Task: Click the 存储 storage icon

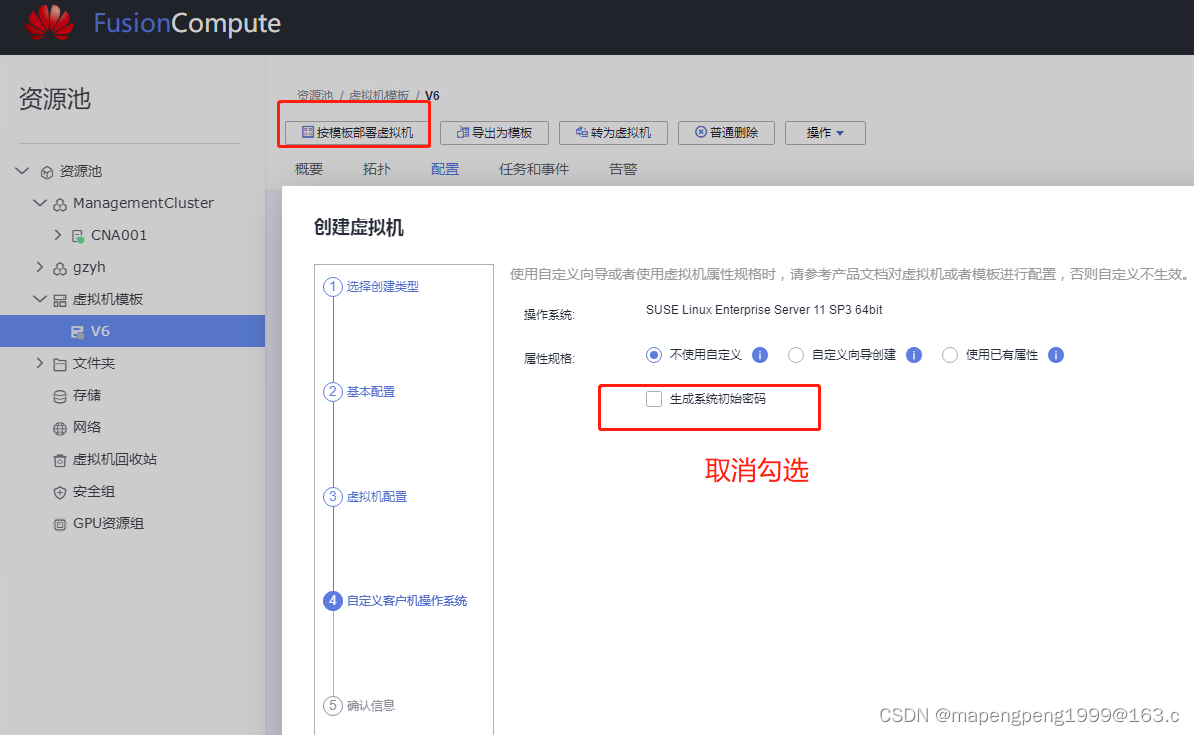Action: click(x=59, y=396)
